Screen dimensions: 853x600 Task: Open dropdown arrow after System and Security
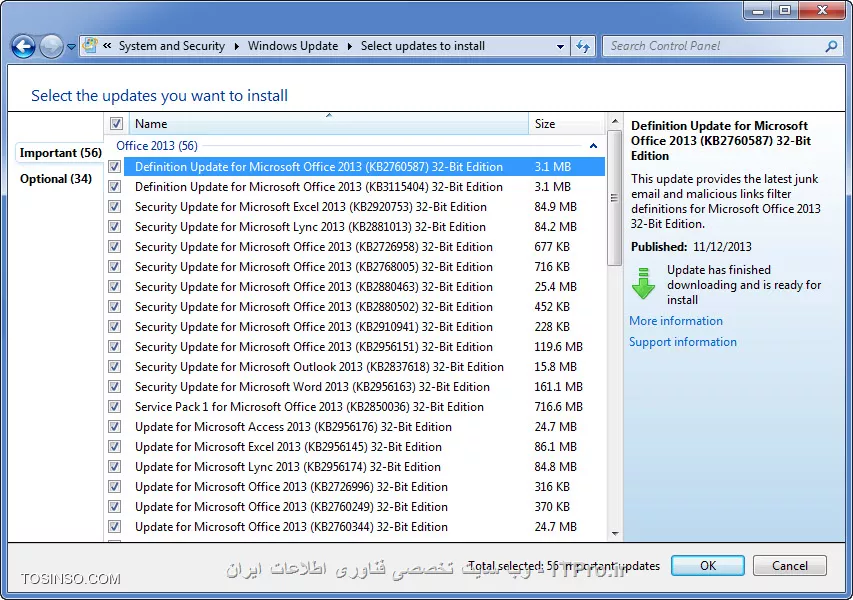[237, 46]
